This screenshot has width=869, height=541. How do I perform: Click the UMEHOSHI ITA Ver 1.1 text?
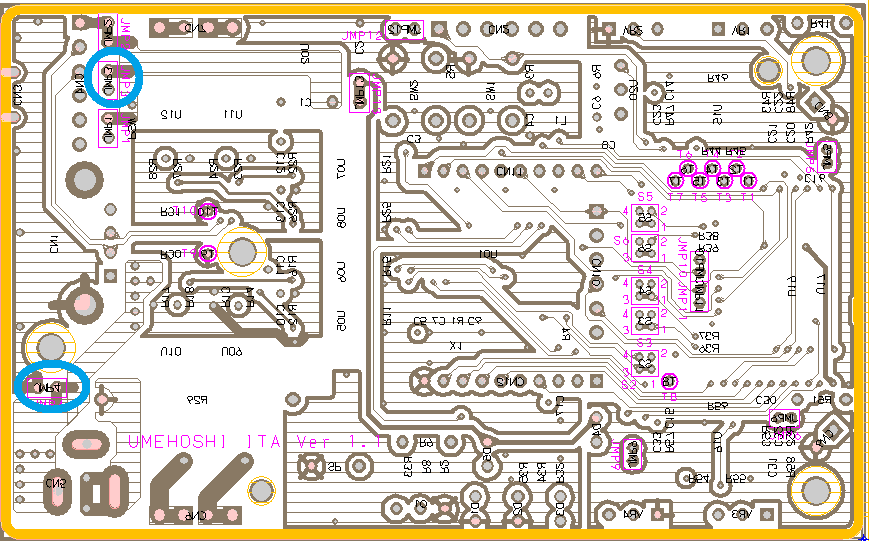point(258,441)
